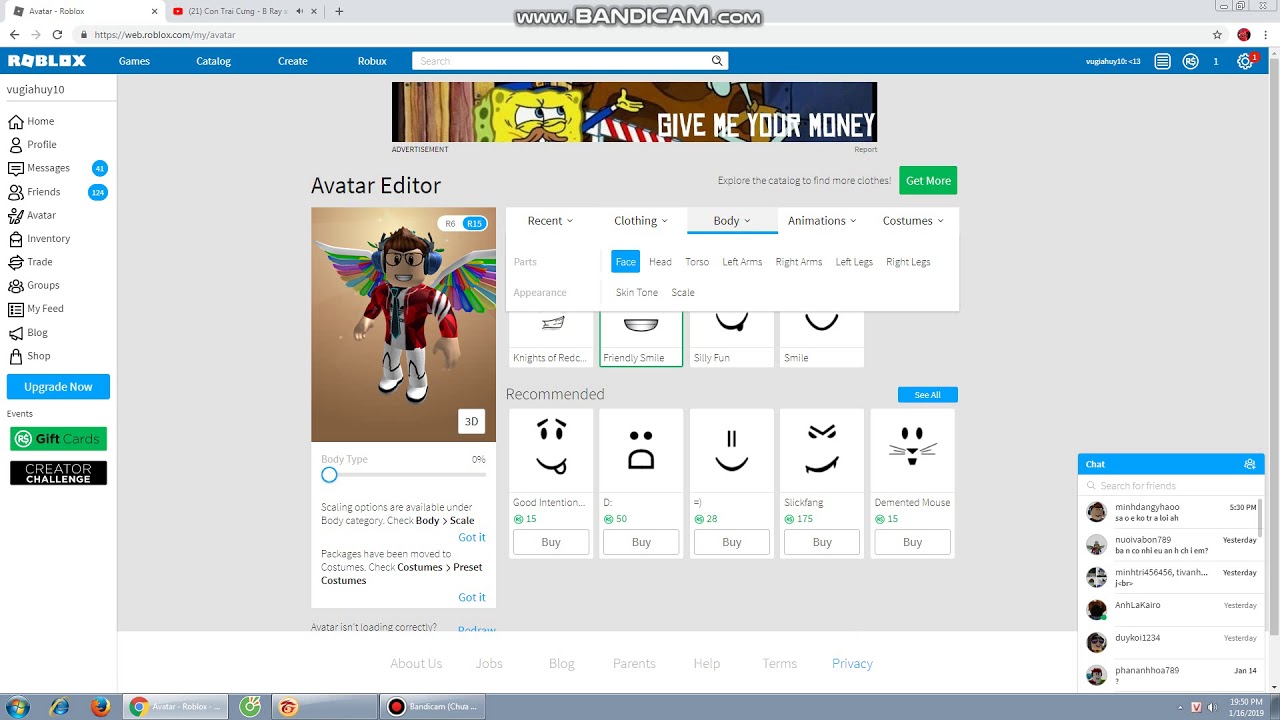Open the Chrome three-dot menu

tap(1265, 34)
